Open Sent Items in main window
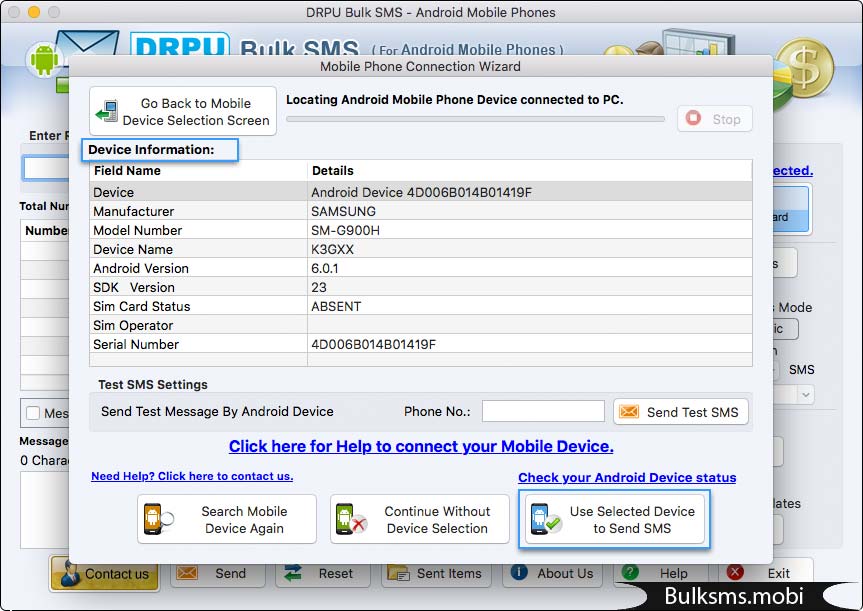863x611 pixels. (435, 574)
